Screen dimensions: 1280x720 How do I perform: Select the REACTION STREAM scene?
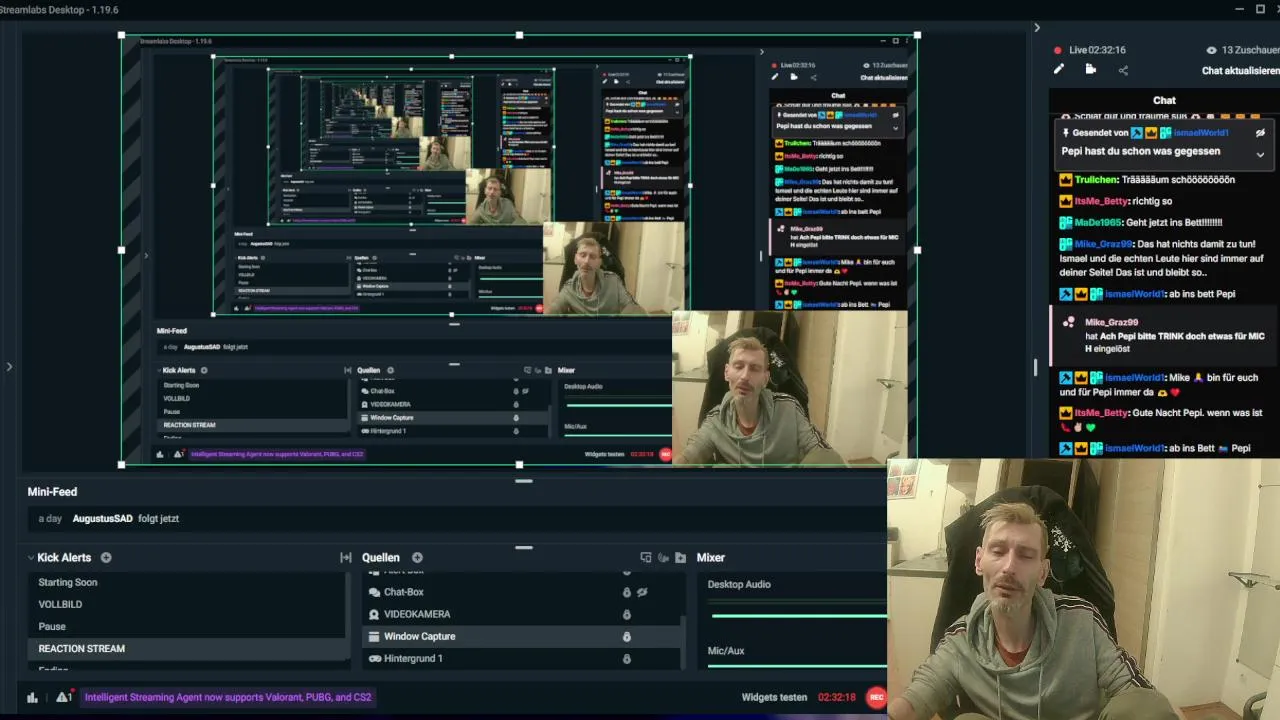click(x=187, y=648)
